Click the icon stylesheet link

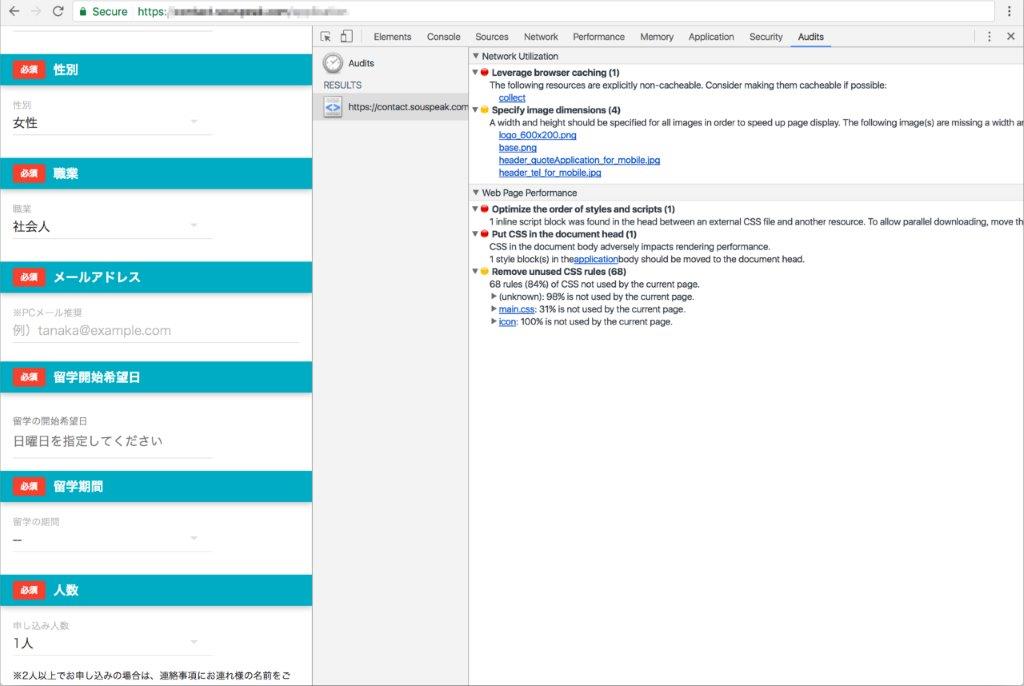[x=507, y=321]
